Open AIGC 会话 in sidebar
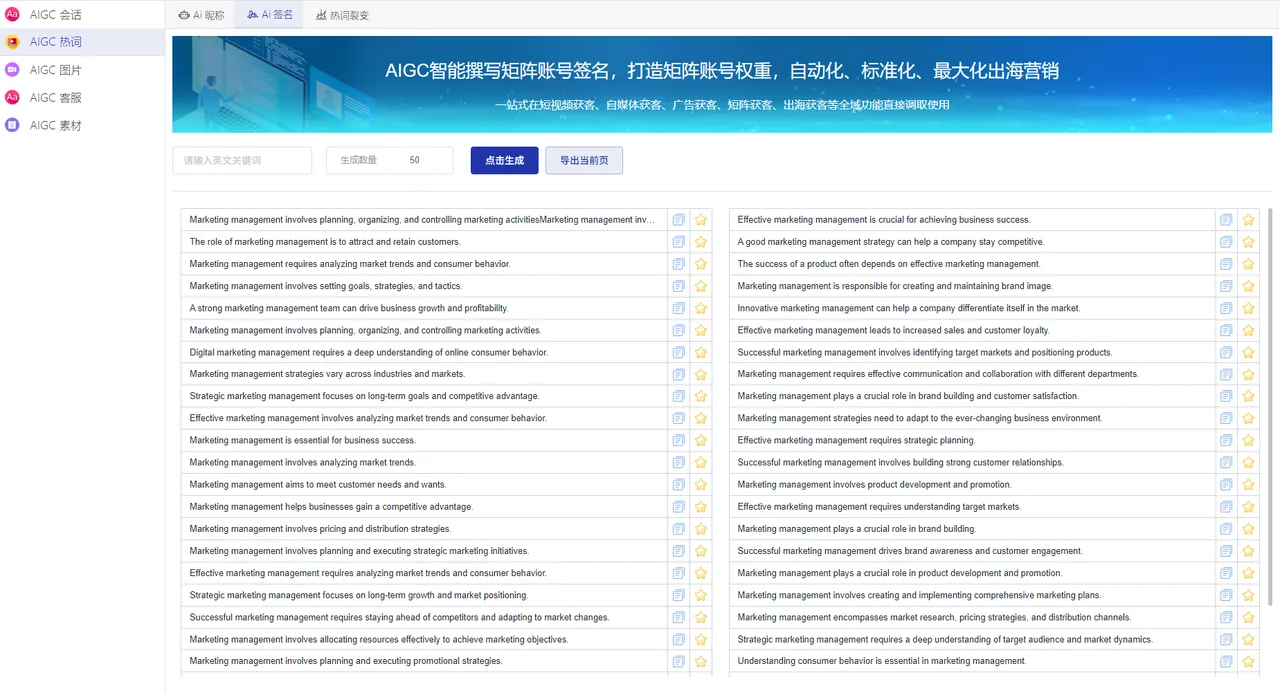1280x693 pixels. [55, 15]
